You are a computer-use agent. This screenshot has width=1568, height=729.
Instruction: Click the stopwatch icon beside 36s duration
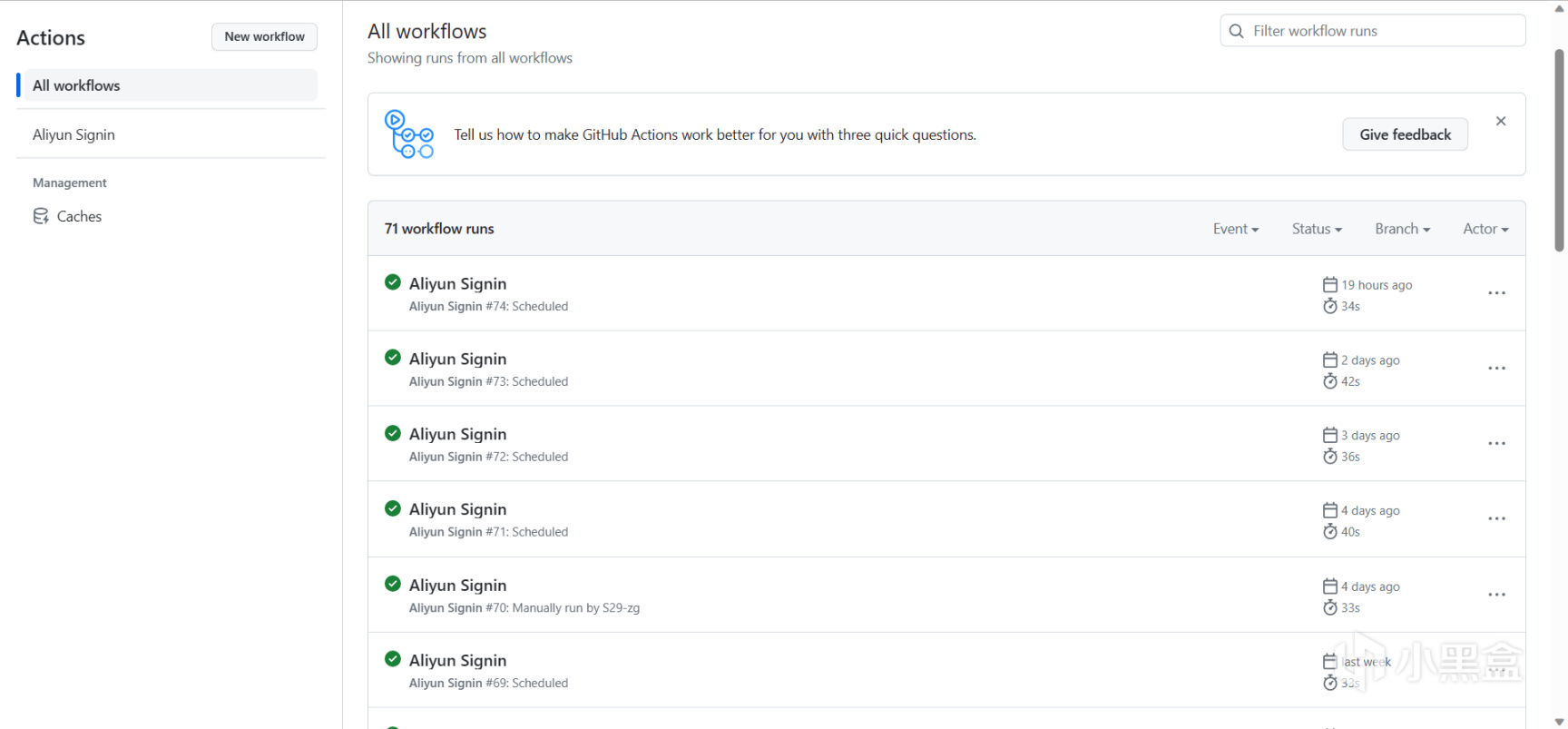[1330, 457]
